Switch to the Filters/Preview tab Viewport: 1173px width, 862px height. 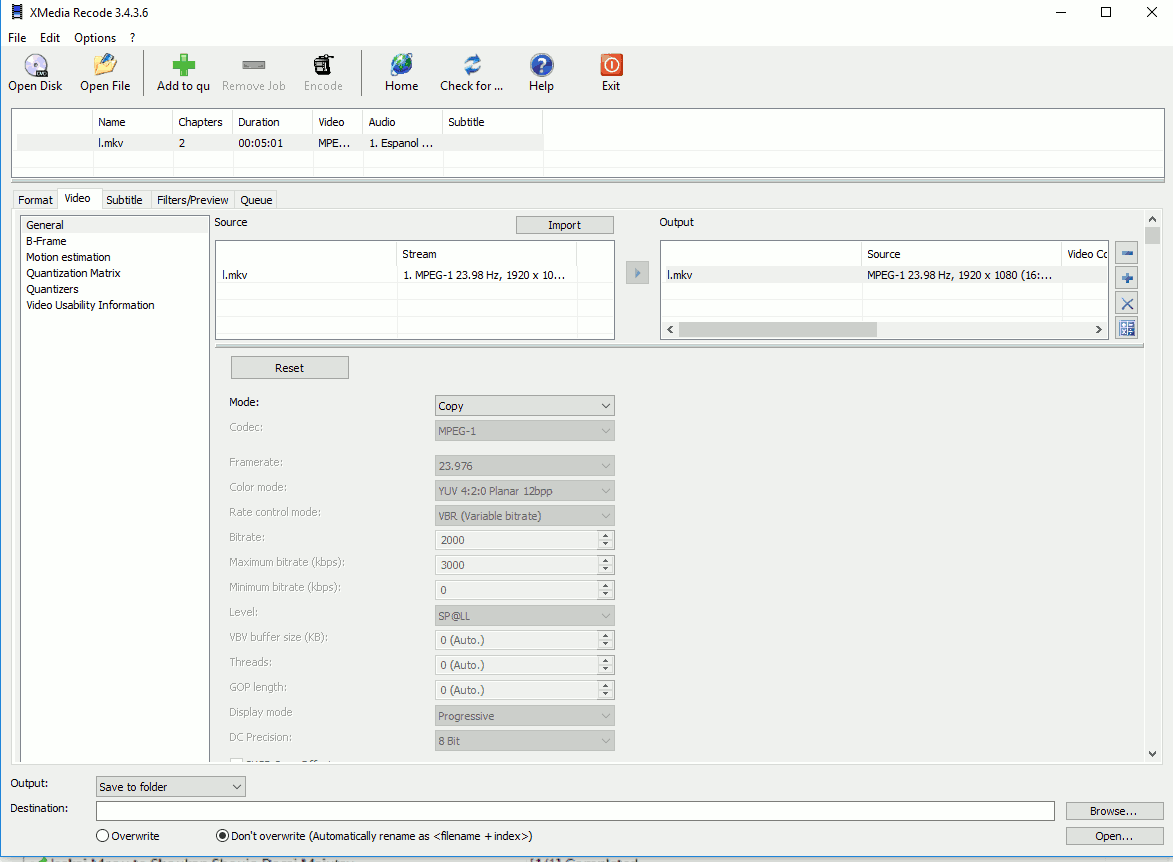[x=193, y=200]
